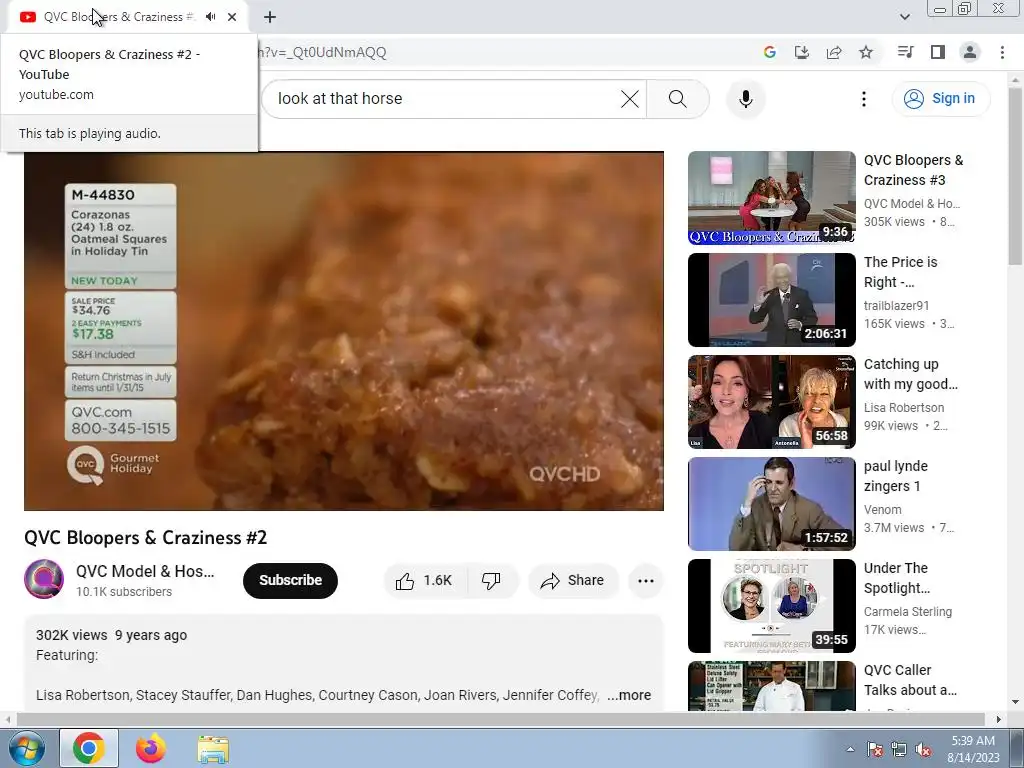Viewport: 1024px width, 768px height.
Task: Click the Share button
Action: click(573, 581)
